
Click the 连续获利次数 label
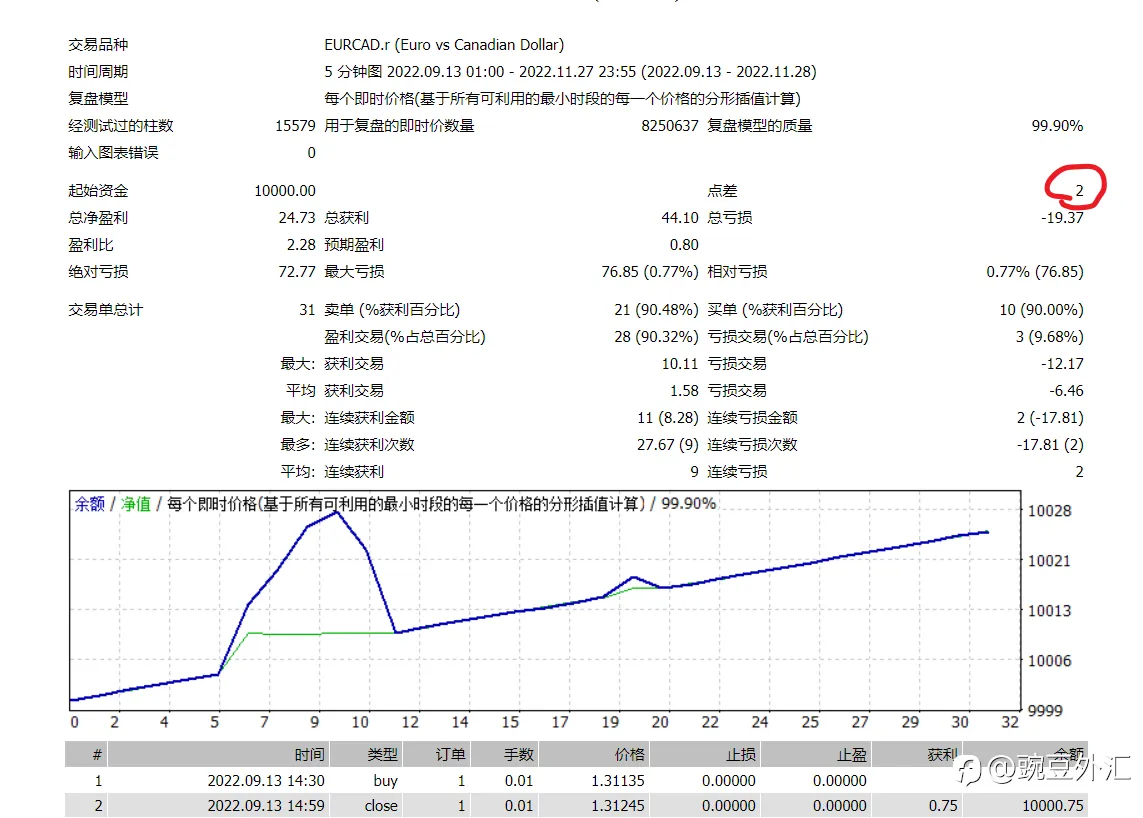pyautogui.click(x=369, y=444)
